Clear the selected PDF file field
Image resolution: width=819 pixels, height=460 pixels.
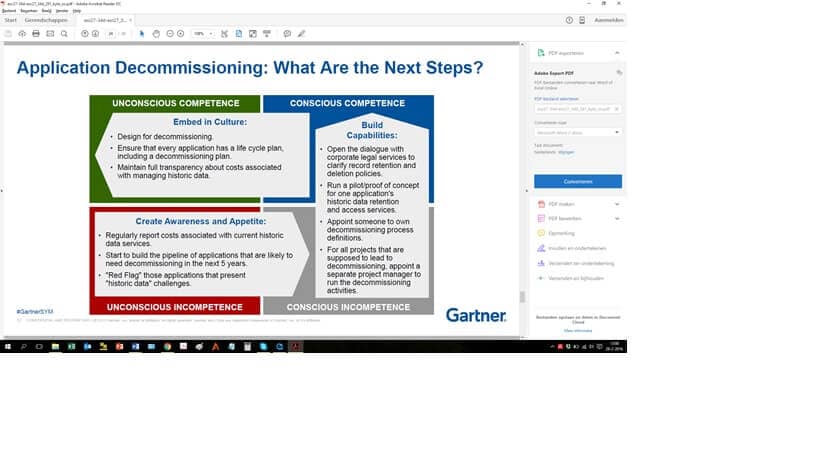click(x=616, y=109)
